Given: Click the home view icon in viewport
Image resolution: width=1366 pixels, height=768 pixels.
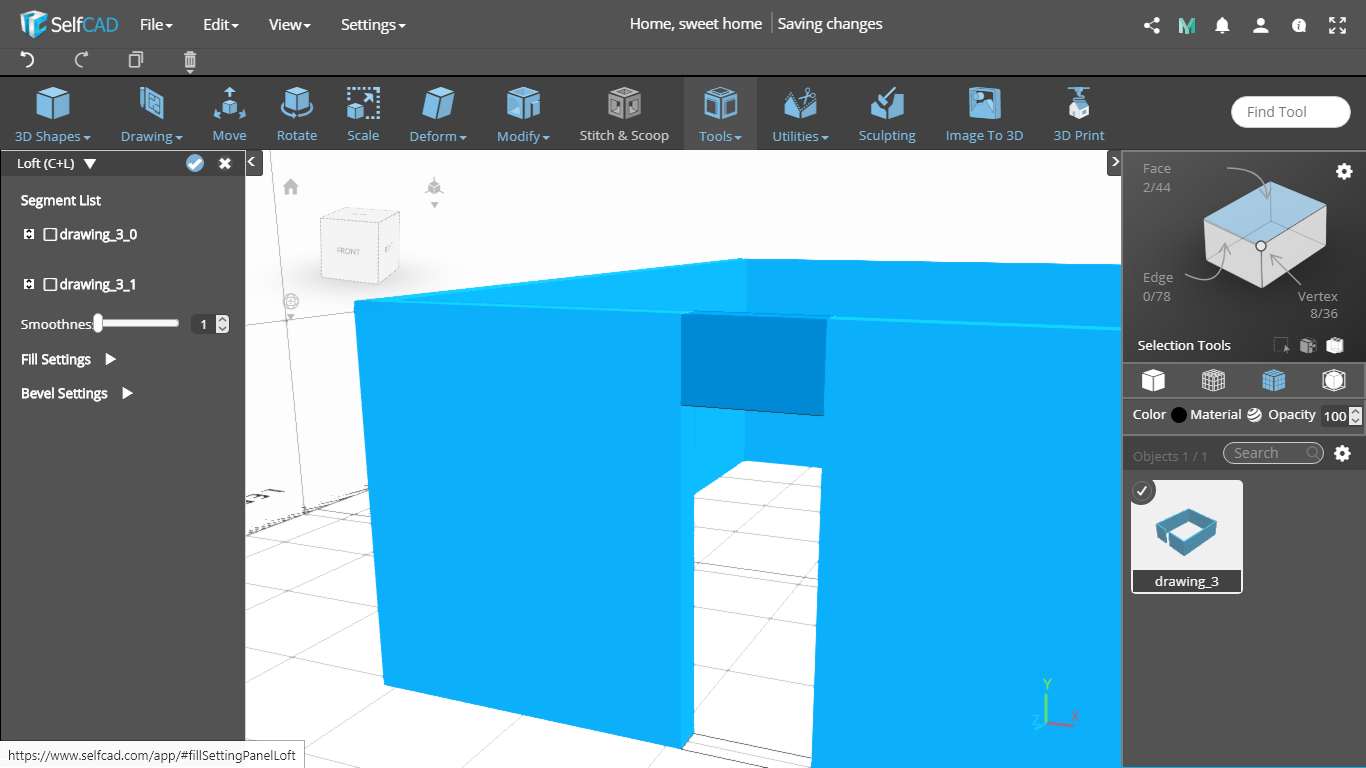Looking at the screenshot, I should 291,186.
